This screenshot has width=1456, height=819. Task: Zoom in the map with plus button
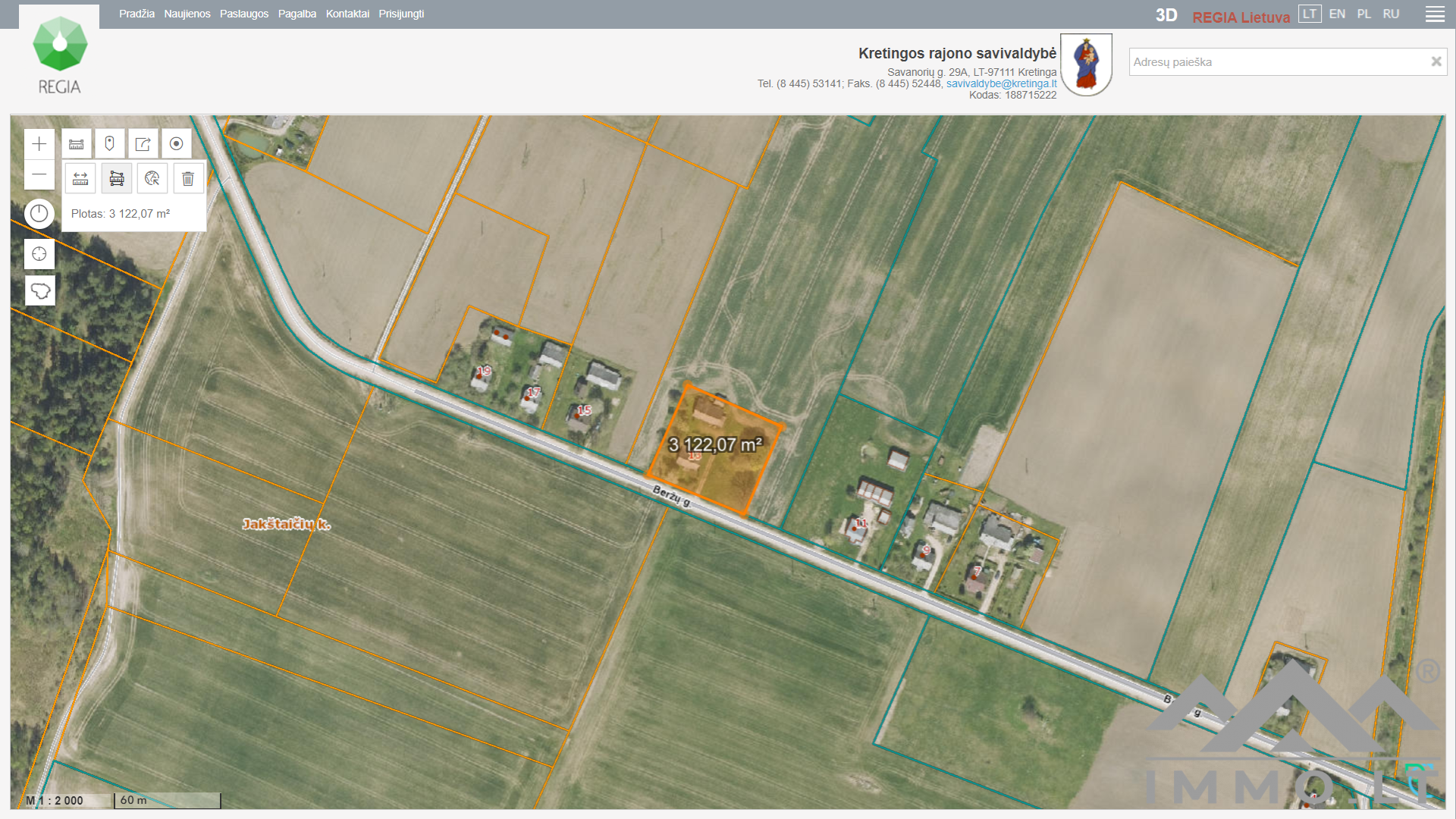pyautogui.click(x=39, y=144)
